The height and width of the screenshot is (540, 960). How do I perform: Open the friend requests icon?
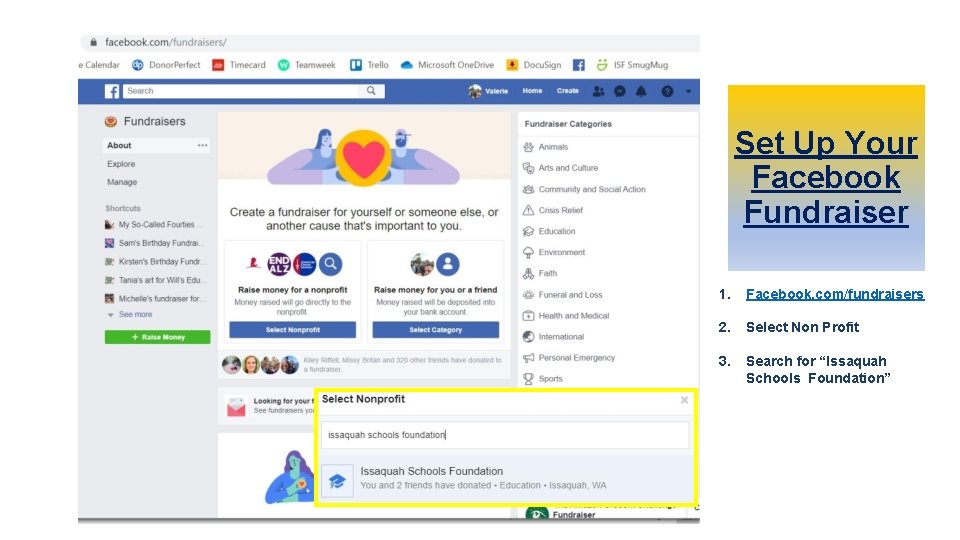click(598, 91)
